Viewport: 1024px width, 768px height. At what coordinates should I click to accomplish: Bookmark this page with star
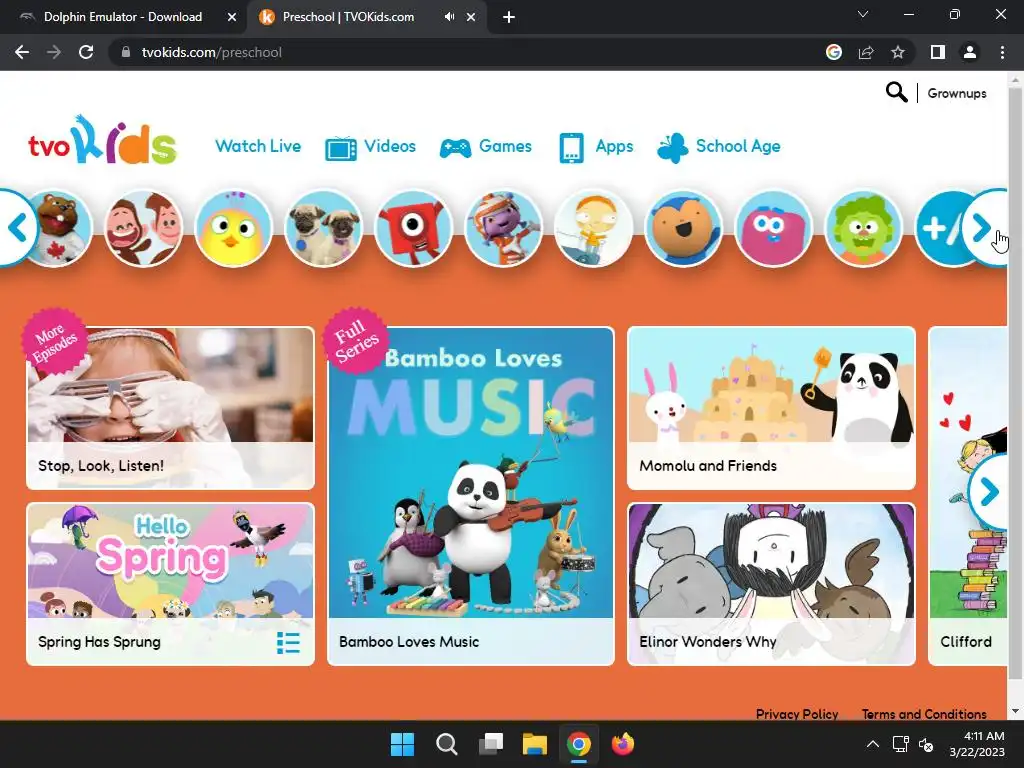click(x=898, y=52)
